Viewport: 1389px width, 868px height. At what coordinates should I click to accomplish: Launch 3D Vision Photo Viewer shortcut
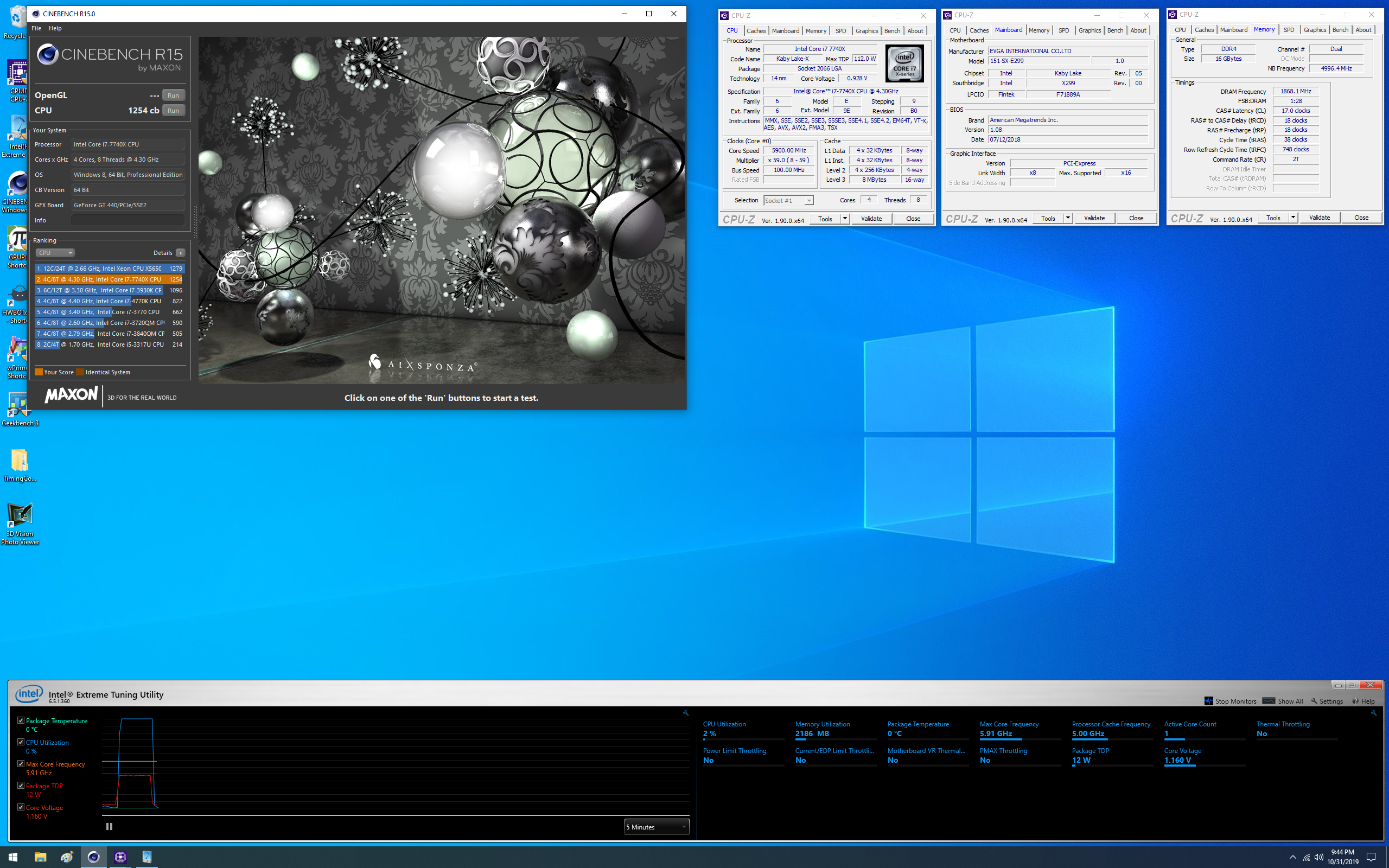point(20,523)
